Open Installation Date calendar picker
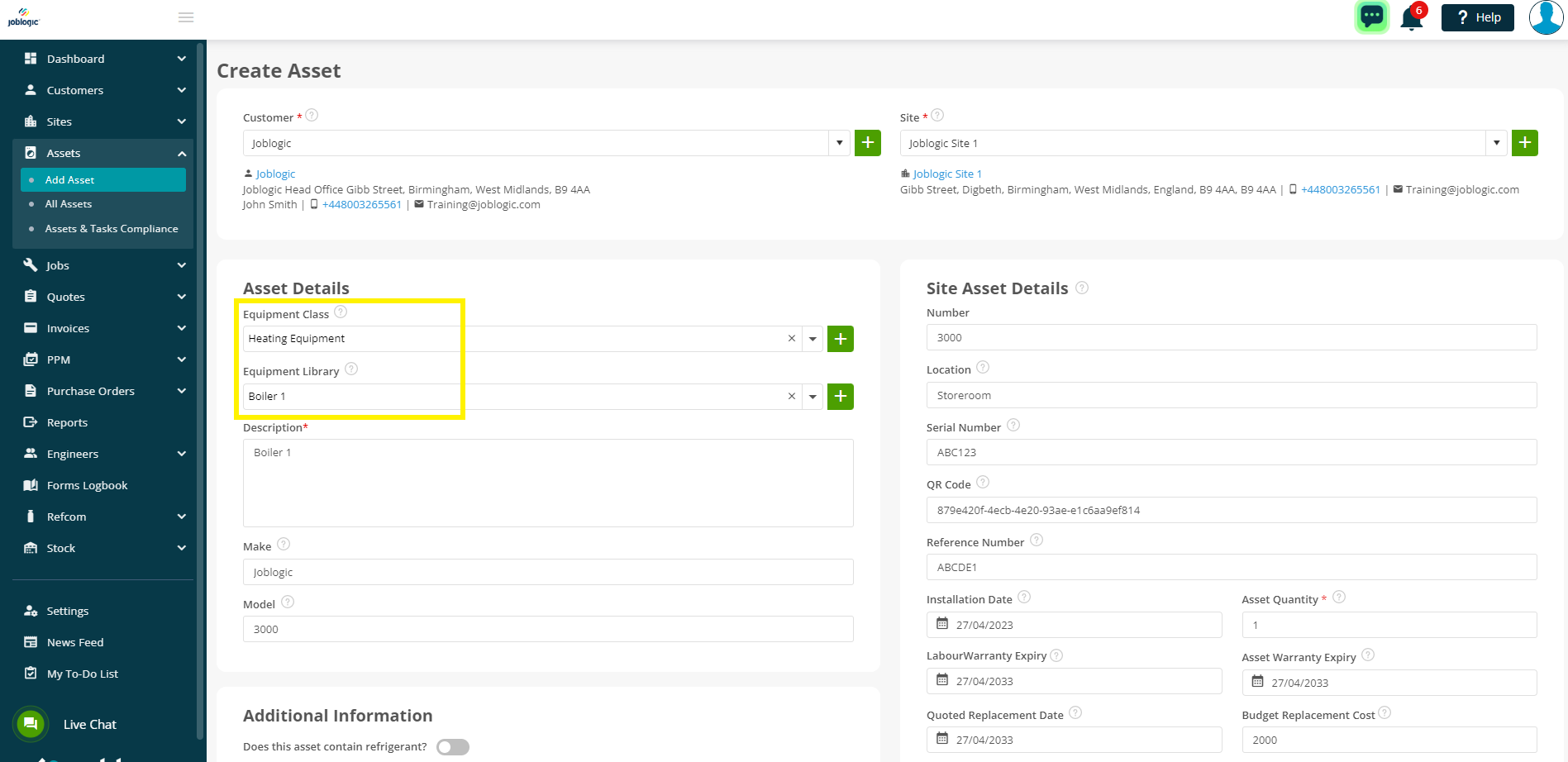 942,624
